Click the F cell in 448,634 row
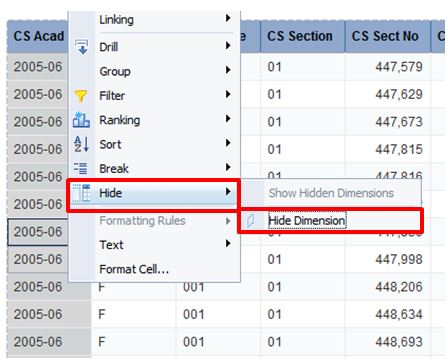 pyautogui.click(x=134, y=314)
